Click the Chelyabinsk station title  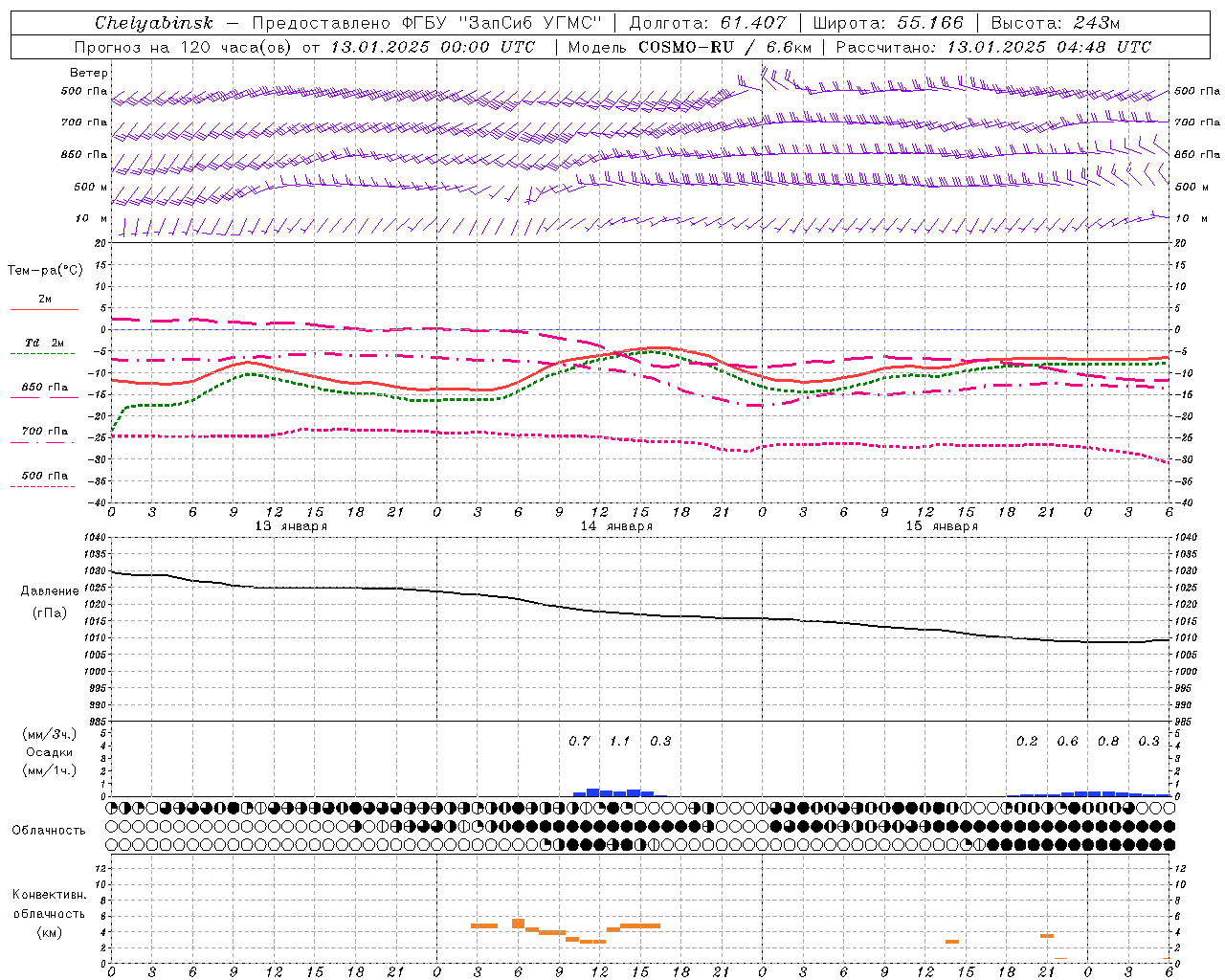point(154,23)
